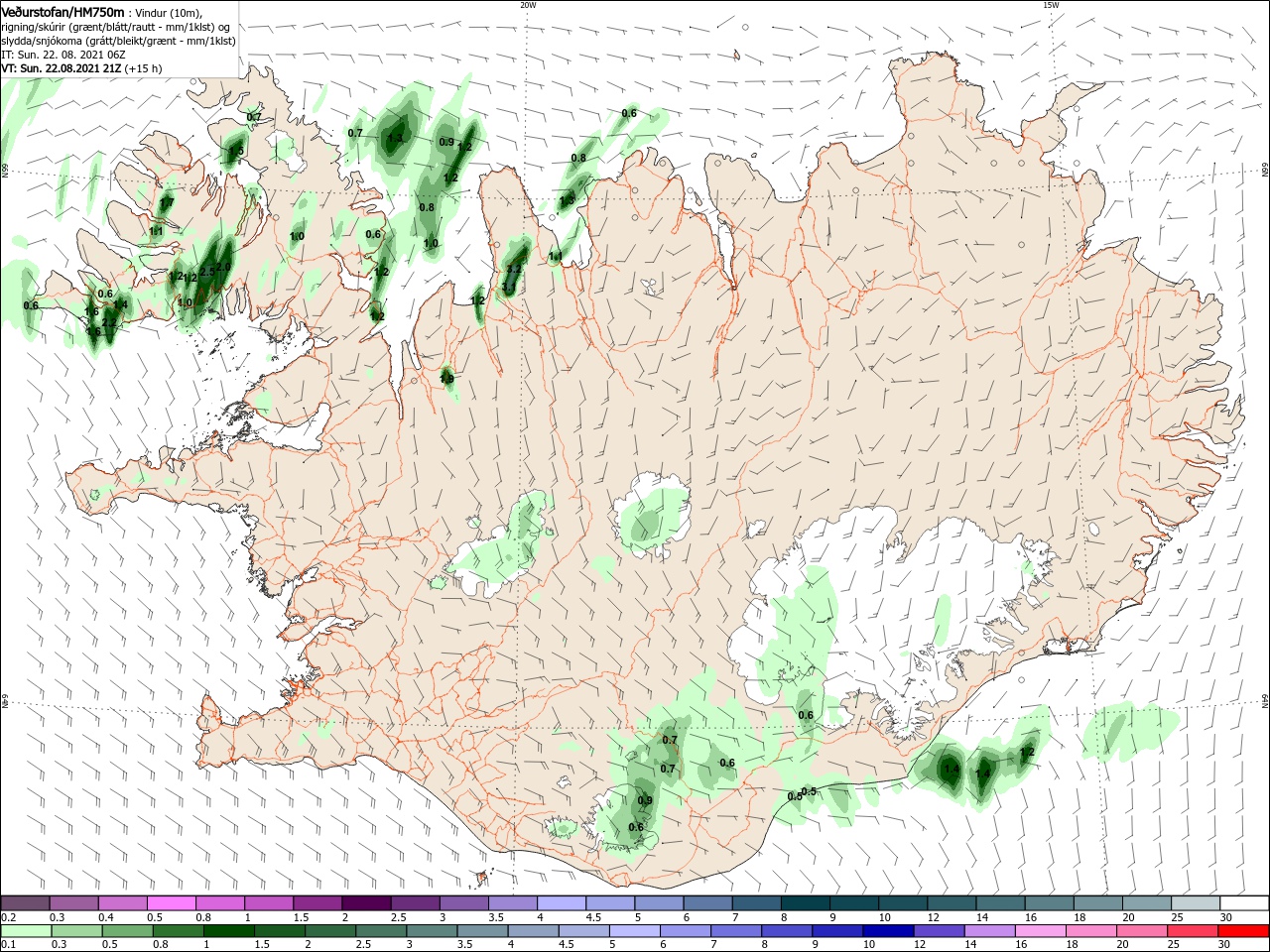Click the '20W' longitude label

pyautogui.click(x=528, y=5)
